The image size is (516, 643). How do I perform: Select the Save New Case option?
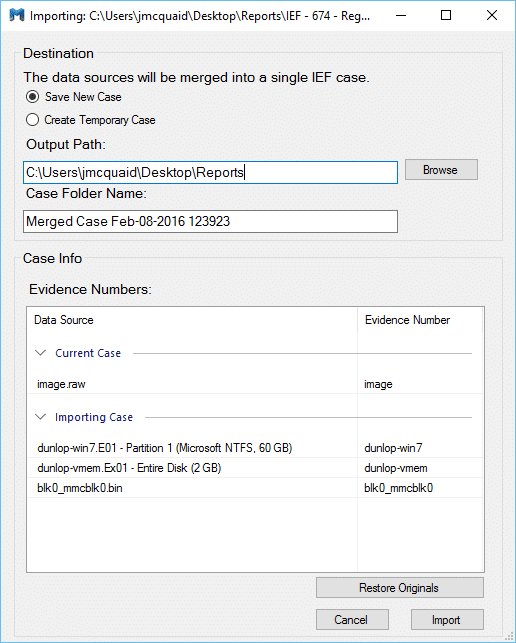[x=32, y=97]
